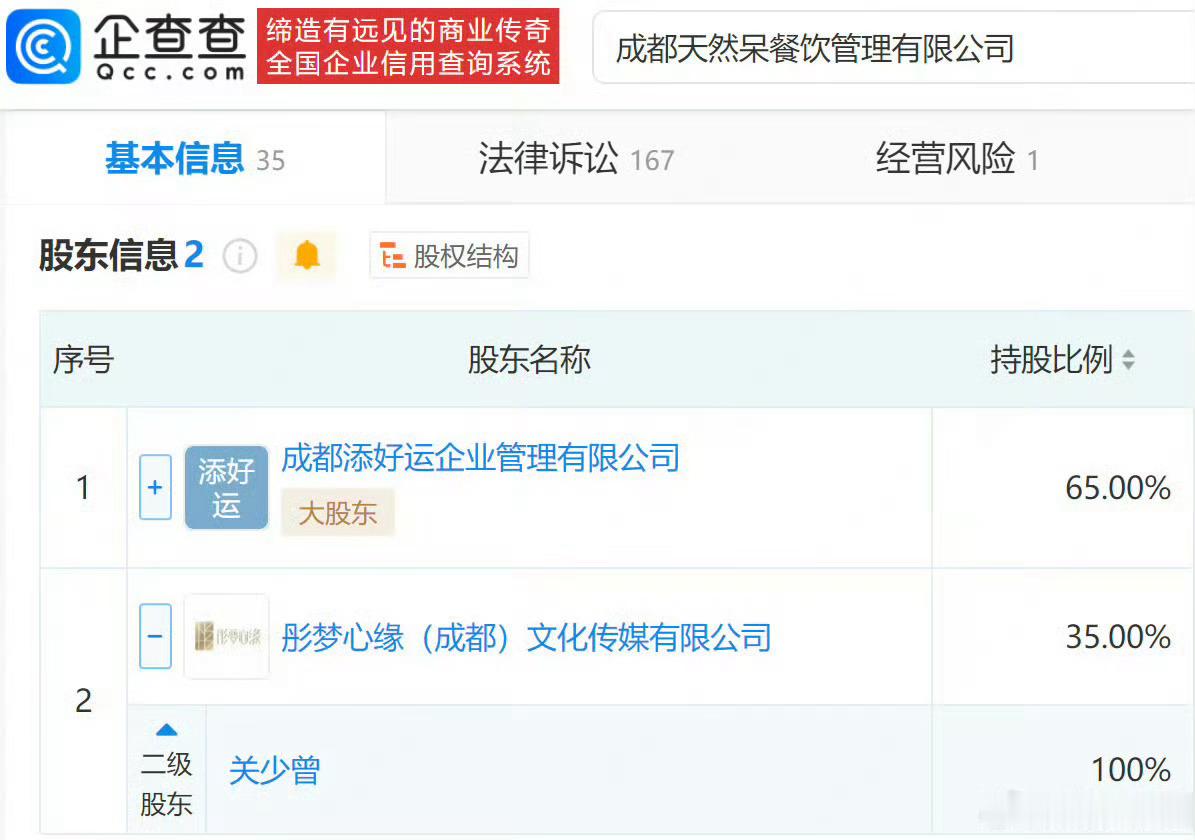Click the orange bell notification icon

307,255
